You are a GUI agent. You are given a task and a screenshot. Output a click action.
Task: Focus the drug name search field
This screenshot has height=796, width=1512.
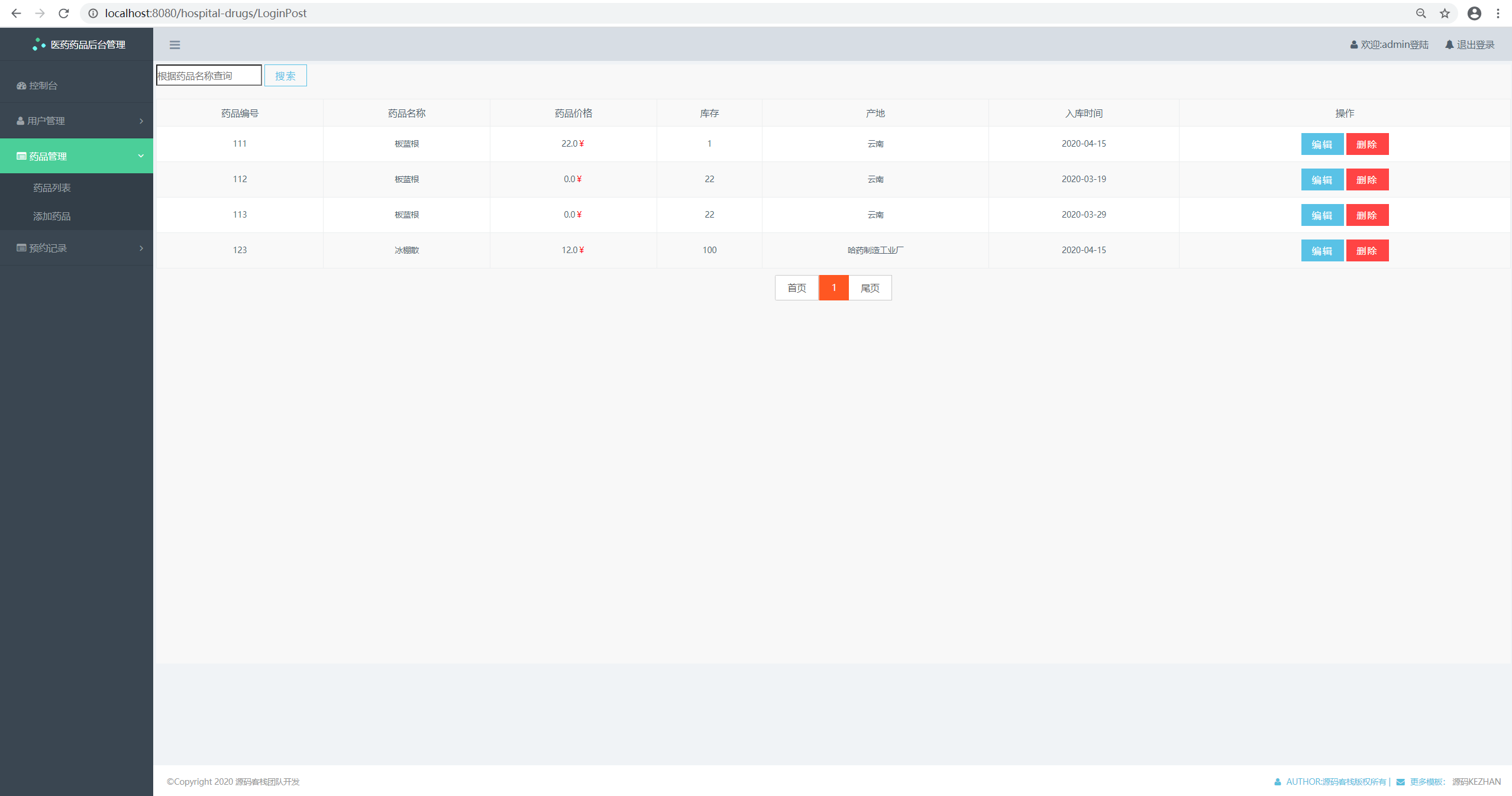[x=208, y=76]
